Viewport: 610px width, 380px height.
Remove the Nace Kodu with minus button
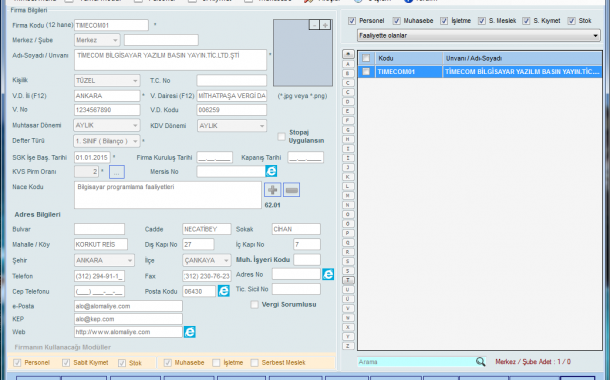[291, 190]
